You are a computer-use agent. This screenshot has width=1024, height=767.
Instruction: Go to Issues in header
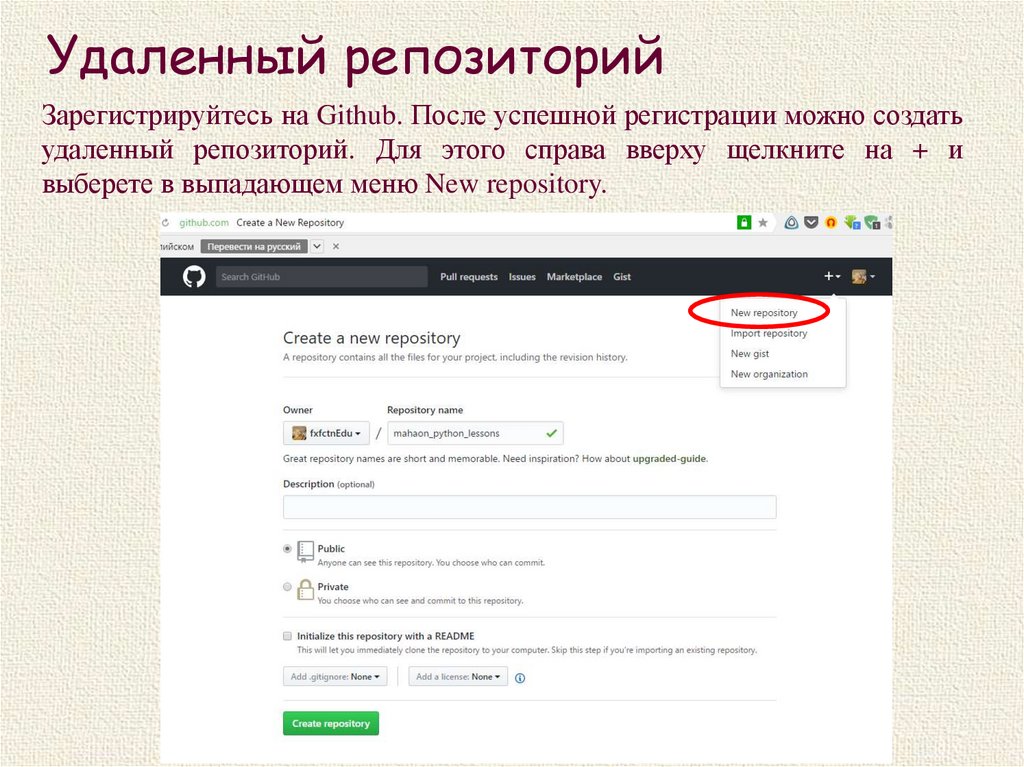(x=522, y=277)
